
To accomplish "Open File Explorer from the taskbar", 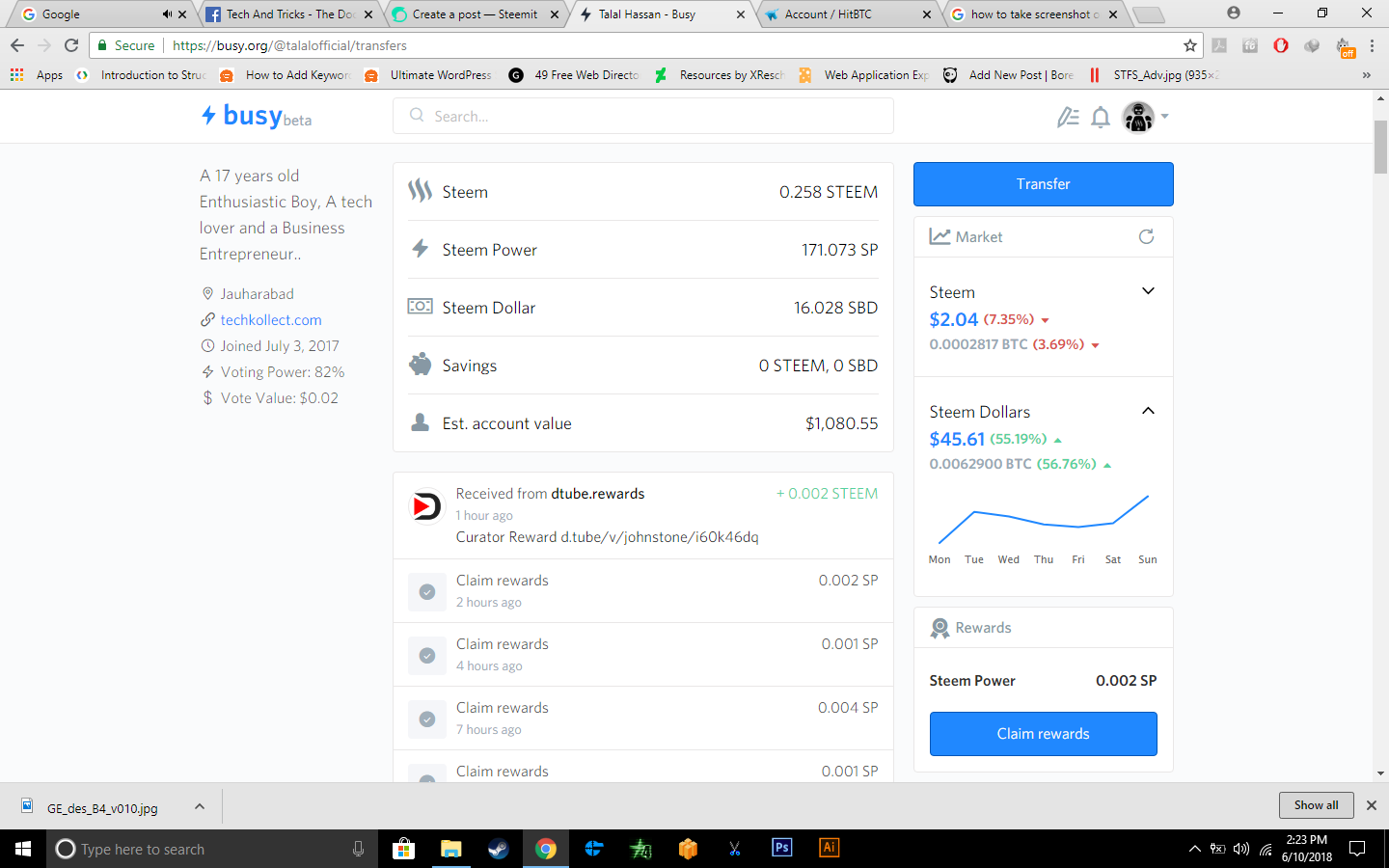I will click(x=450, y=849).
